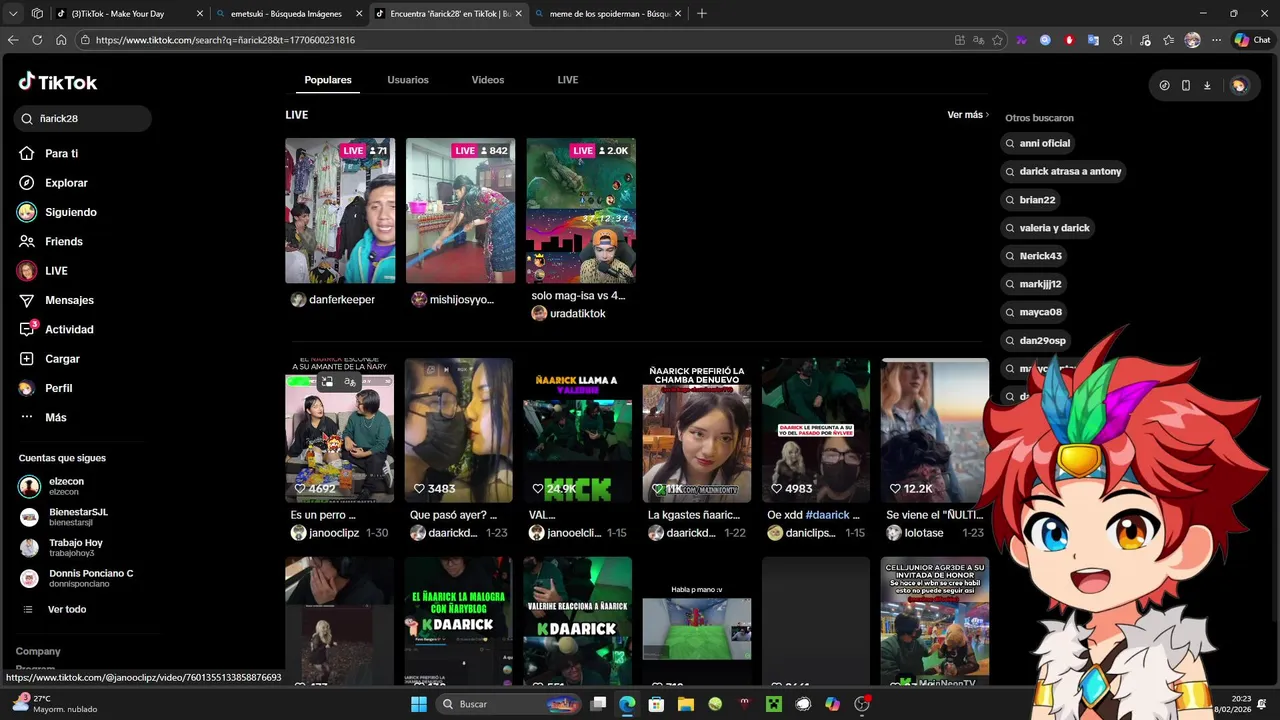Open Ver todo followed accounts

pyautogui.click(x=67, y=609)
